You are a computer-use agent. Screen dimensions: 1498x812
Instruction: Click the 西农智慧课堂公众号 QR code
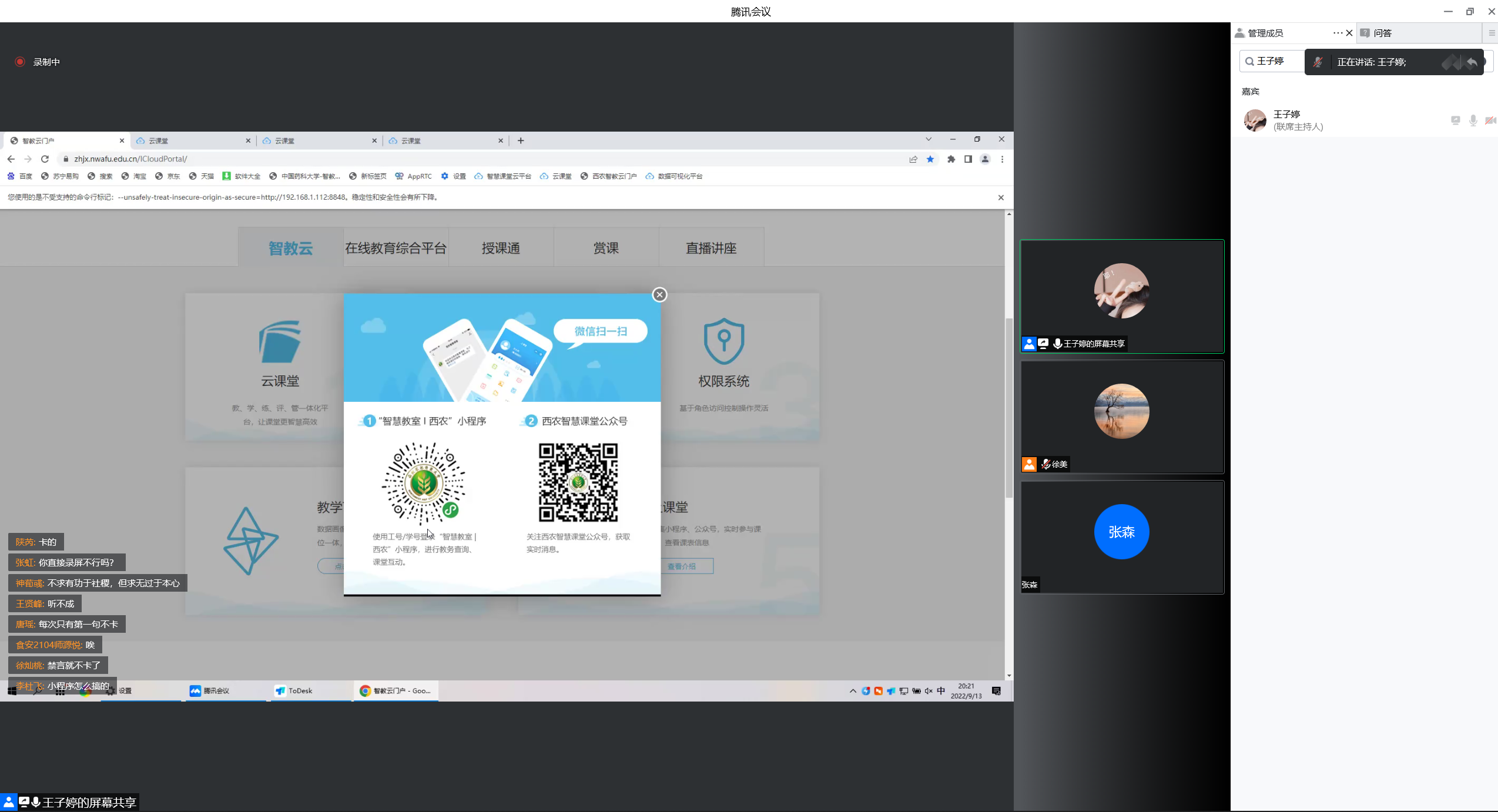point(578,483)
